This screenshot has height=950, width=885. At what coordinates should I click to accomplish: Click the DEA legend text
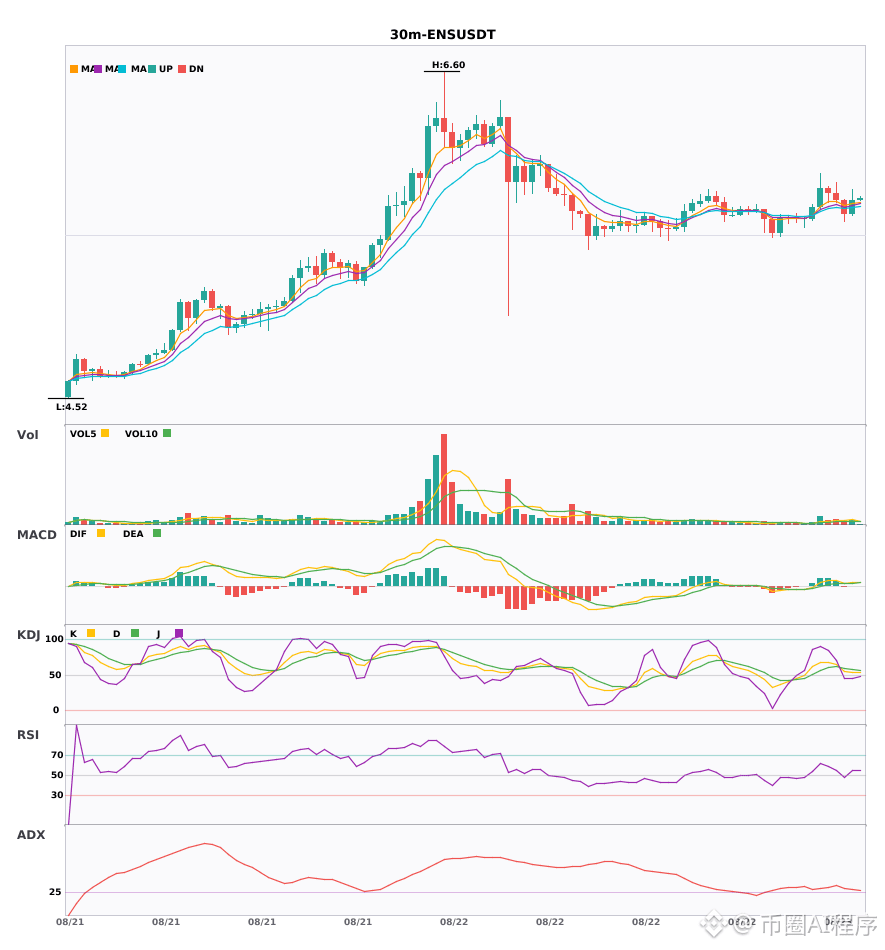click(133, 534)
